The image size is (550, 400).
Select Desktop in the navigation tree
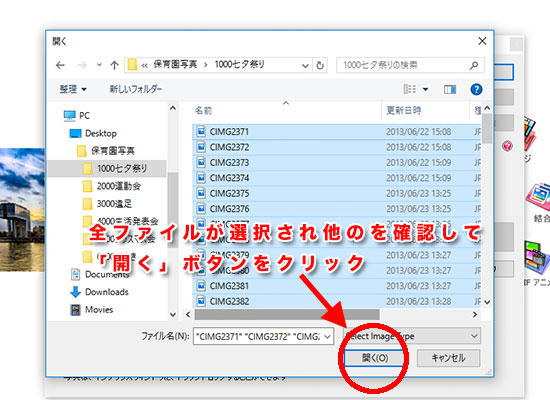point(93,133)
